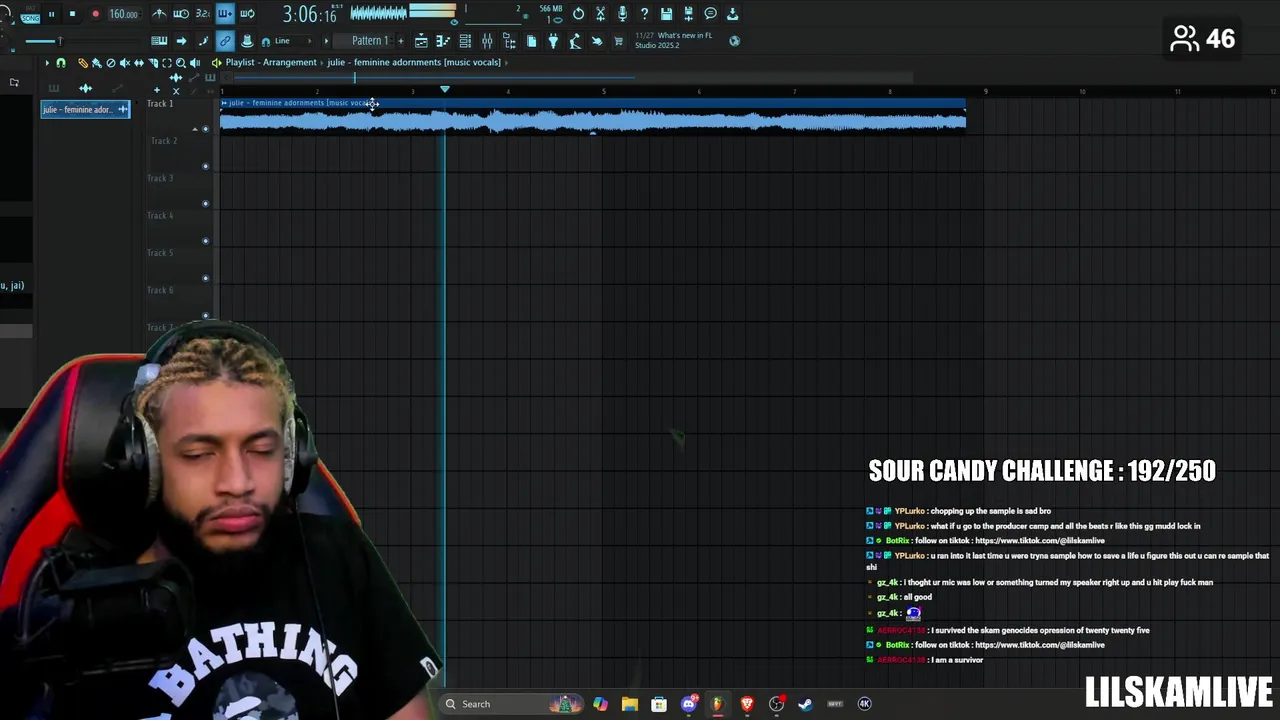Select the zoom magnifier tool
This screenshot has width=1280, height=720.
click(181, 62)
